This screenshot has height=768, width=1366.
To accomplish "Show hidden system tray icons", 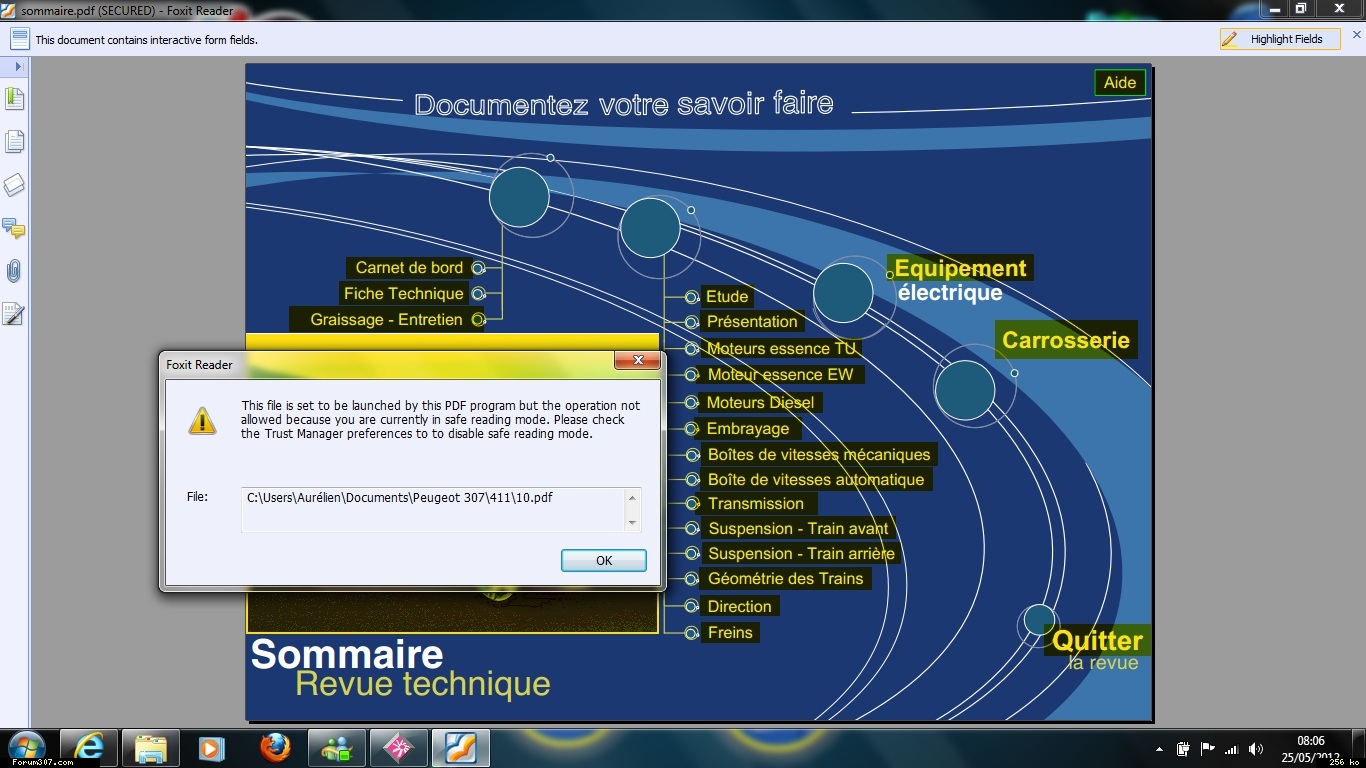I will point(1159,749).
